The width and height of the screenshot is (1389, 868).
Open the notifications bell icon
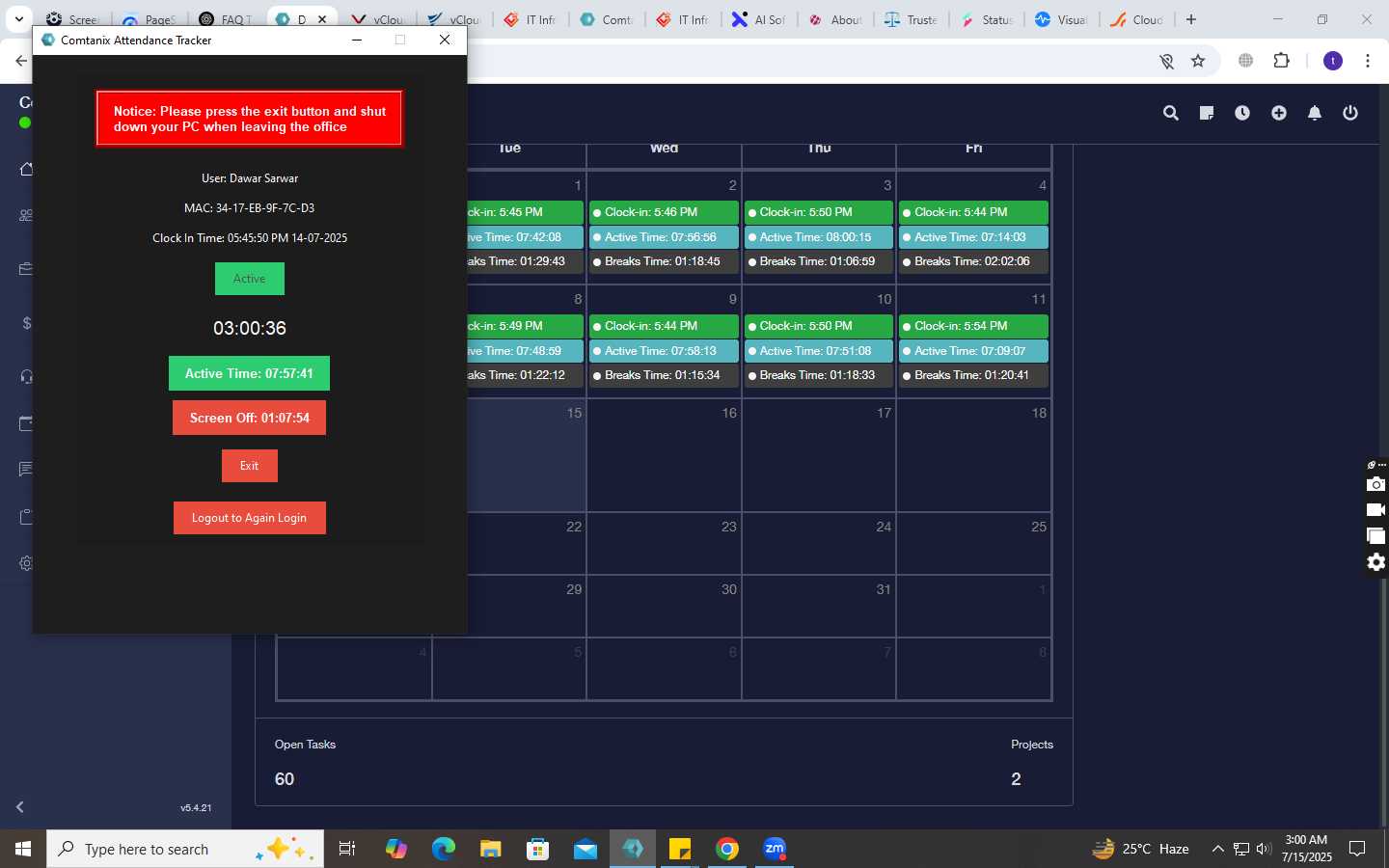(x=1315, y=113)
